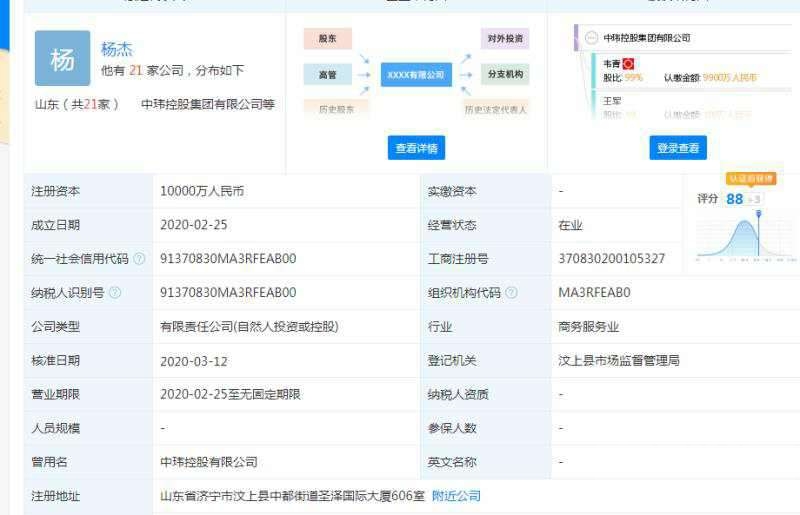The width and height of the screenshot is (800, 515).
Task: Click the 认证后修改 orange tag
Action: tap(750, 178)
